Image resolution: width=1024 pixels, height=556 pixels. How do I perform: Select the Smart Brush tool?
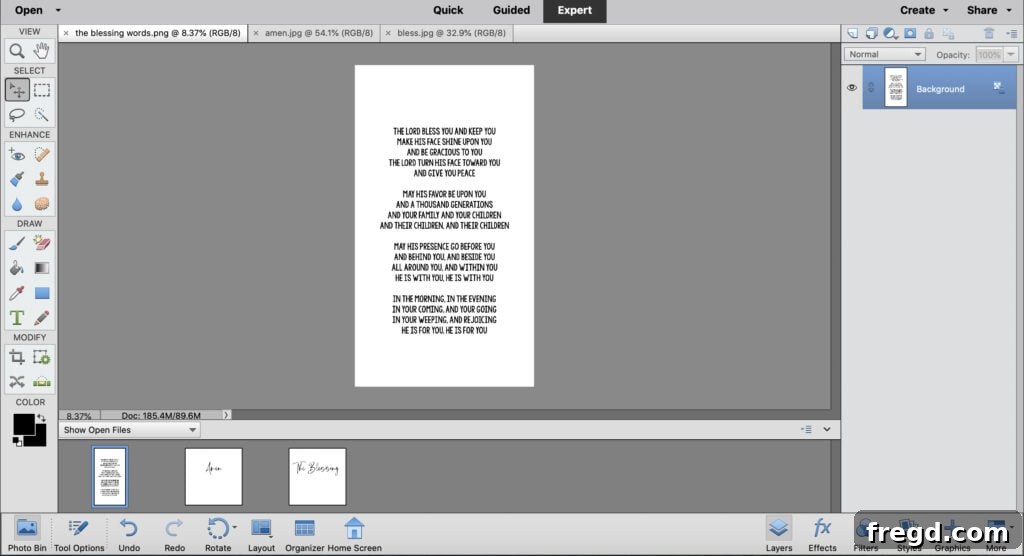[17, 179]
